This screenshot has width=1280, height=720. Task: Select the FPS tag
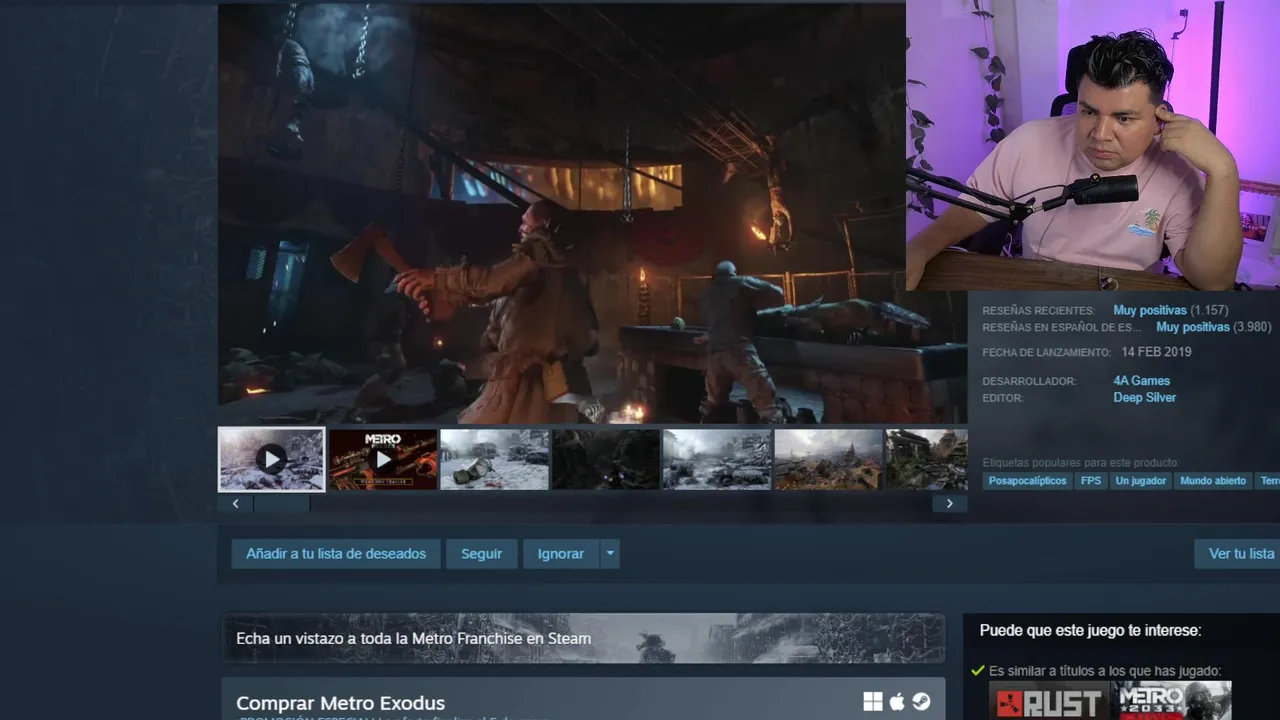[1090, 481]
